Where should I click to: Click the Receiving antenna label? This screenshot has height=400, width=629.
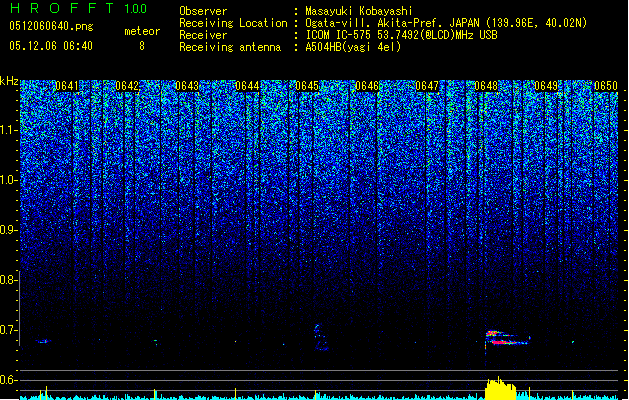coord(230,47)
